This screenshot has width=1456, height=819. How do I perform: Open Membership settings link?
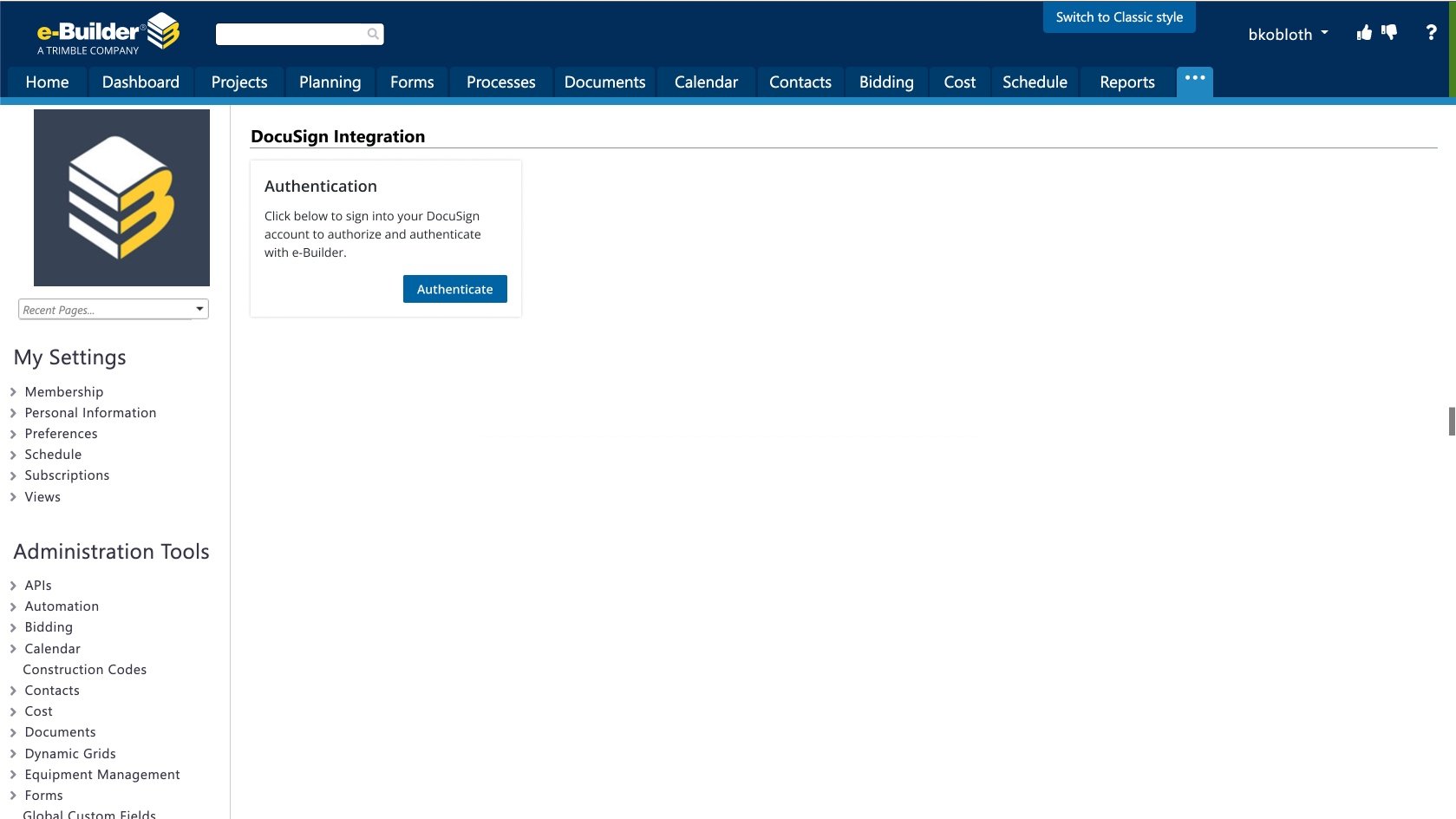pos(64,392)
